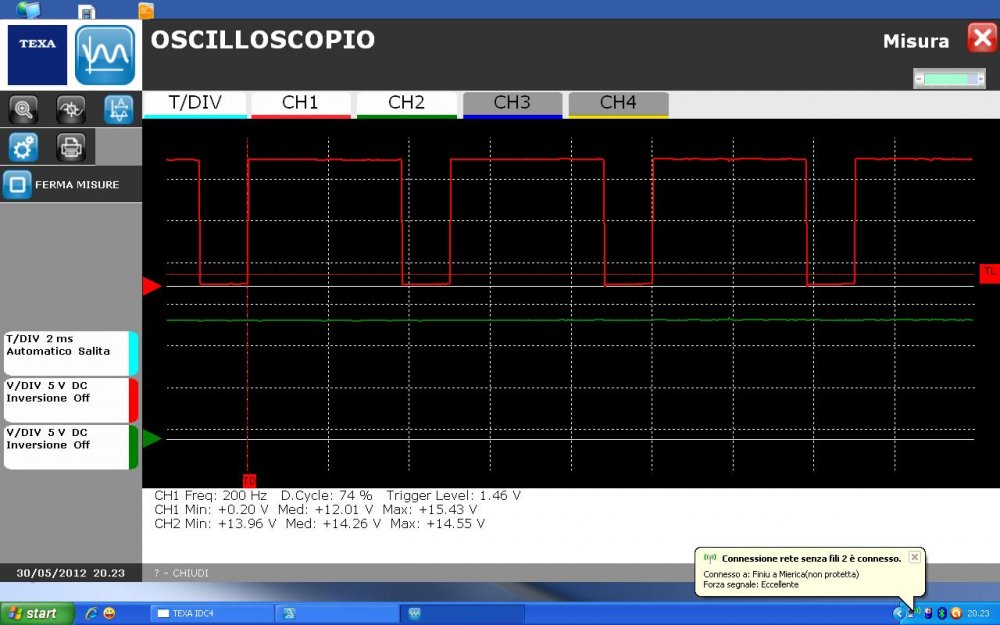Select the cursor crosshair measurement icon
Image resolution: width=1000 pixels, height=625 pixels.
pyautogui.click(x=71, y=109)
